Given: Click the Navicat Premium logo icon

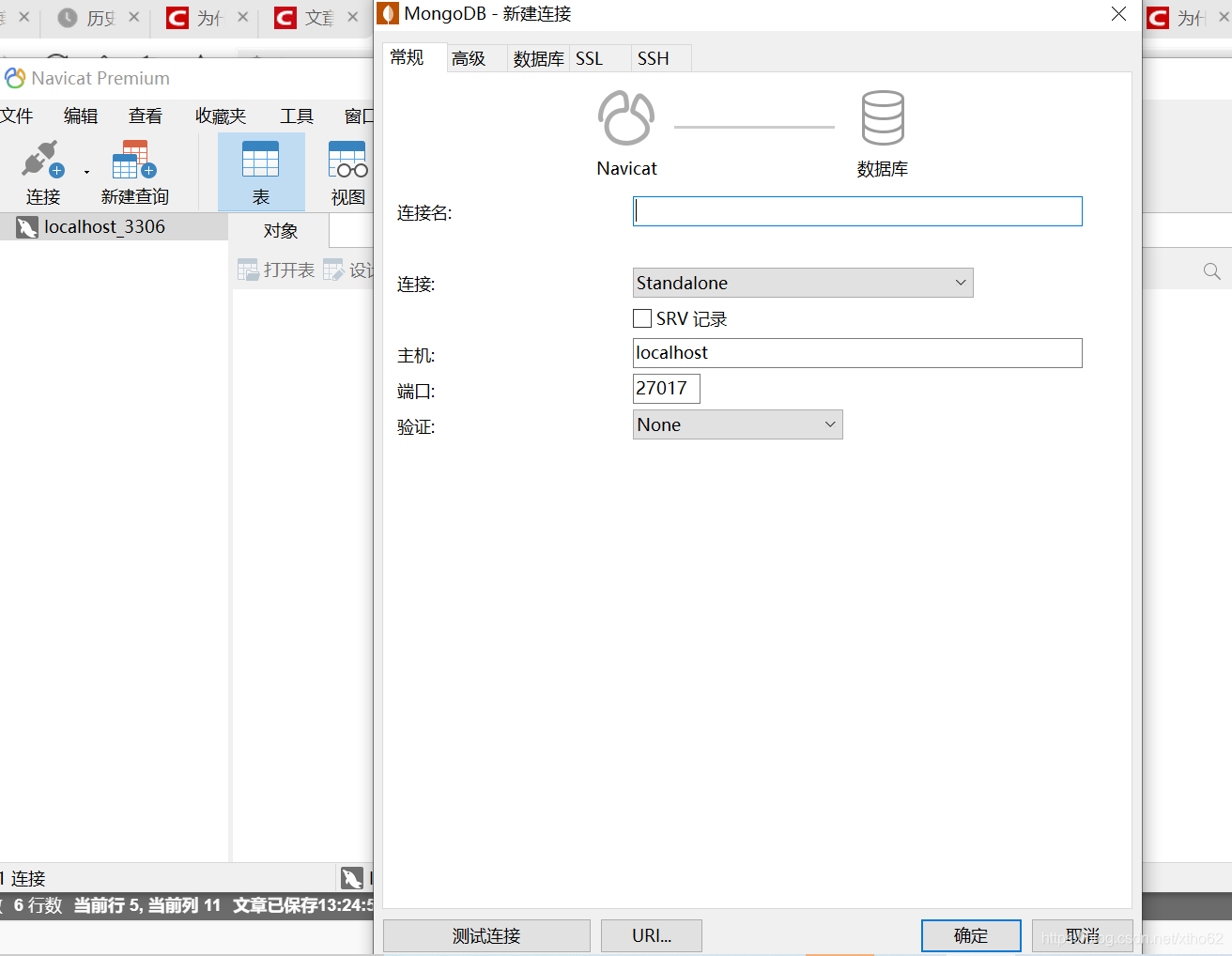Looking at the screenshot, I should [x=15, y=78].
